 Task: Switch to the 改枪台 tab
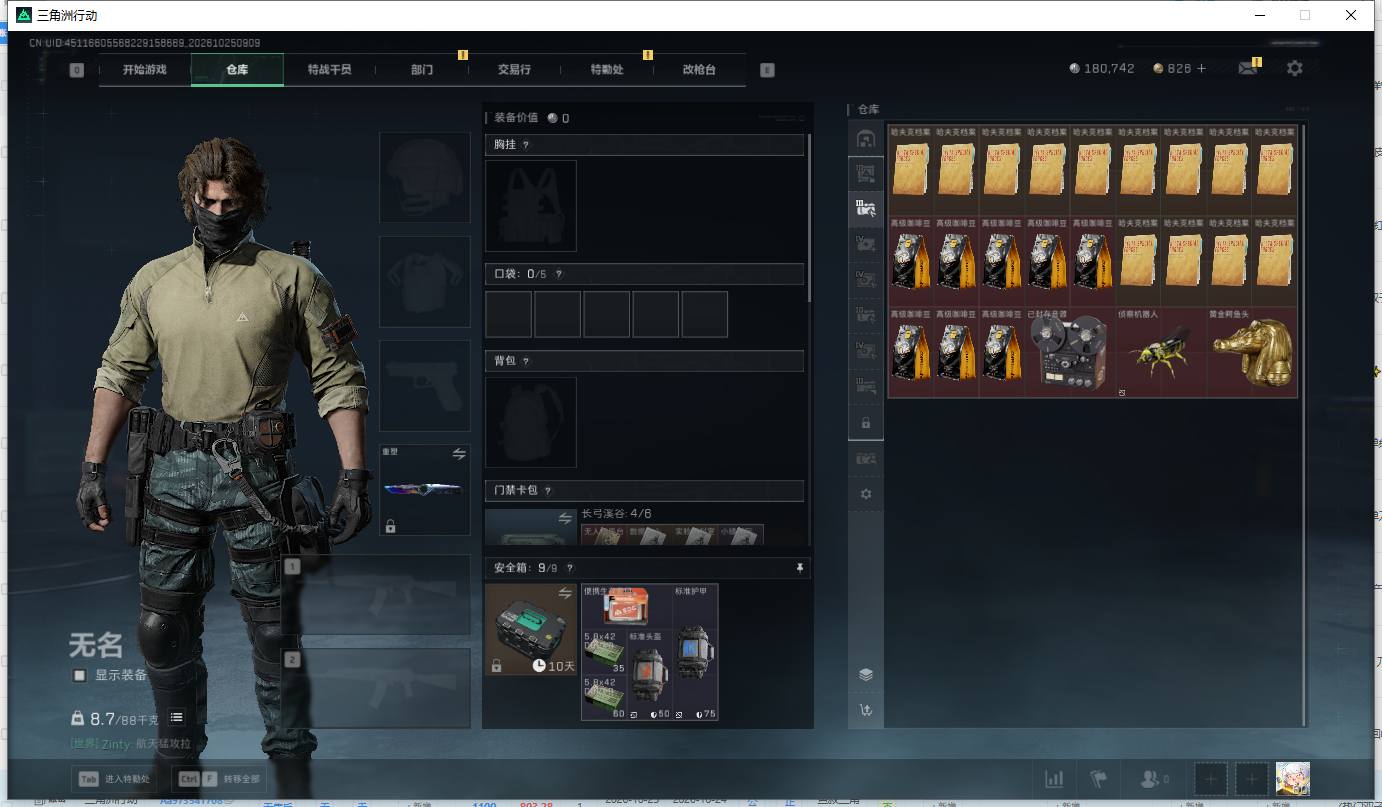pos(699,70)
